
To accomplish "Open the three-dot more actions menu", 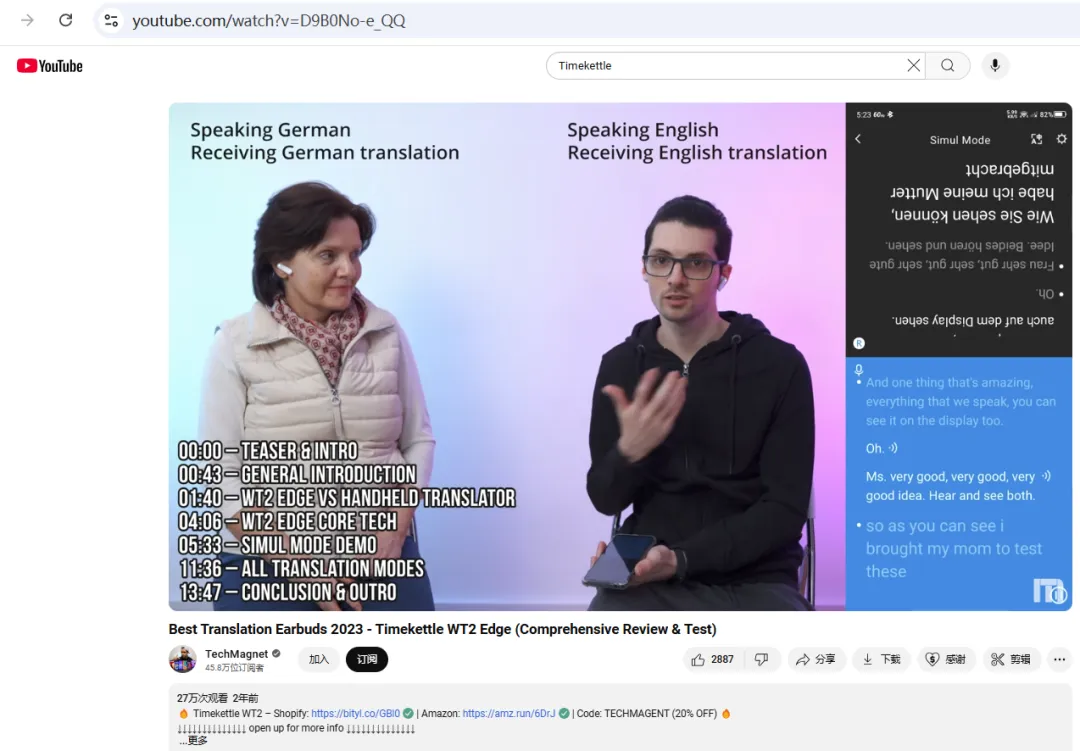I will click(x=1059, y=659).
